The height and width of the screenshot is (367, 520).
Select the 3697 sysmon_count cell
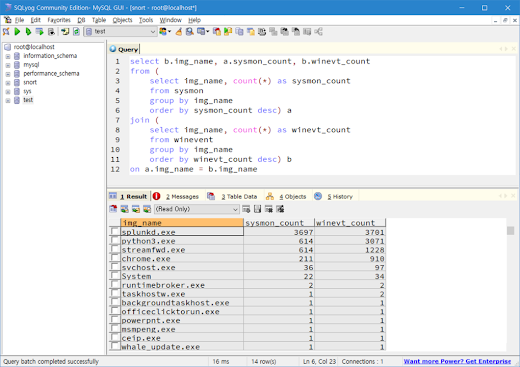pos(279,232)
